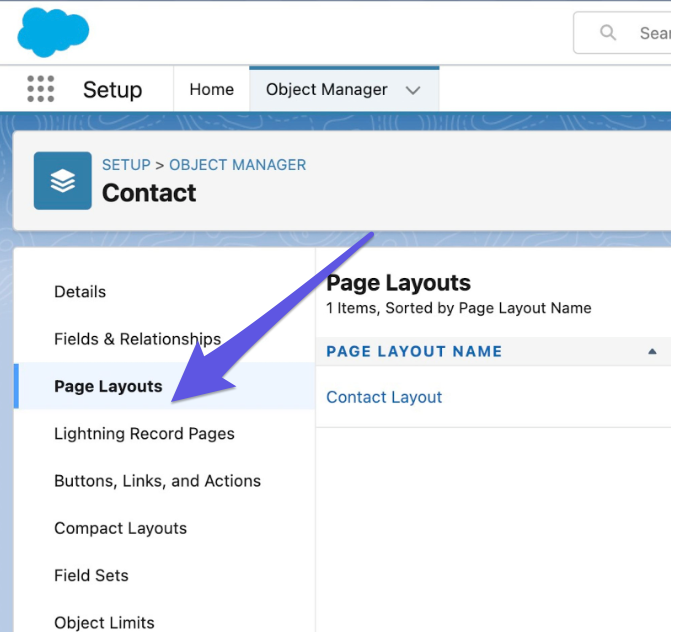Image resolution: width=684 pixels, height=632 pixels.
Task: Open Object Limits in sidebar
Action: click(x=104, y=622)
